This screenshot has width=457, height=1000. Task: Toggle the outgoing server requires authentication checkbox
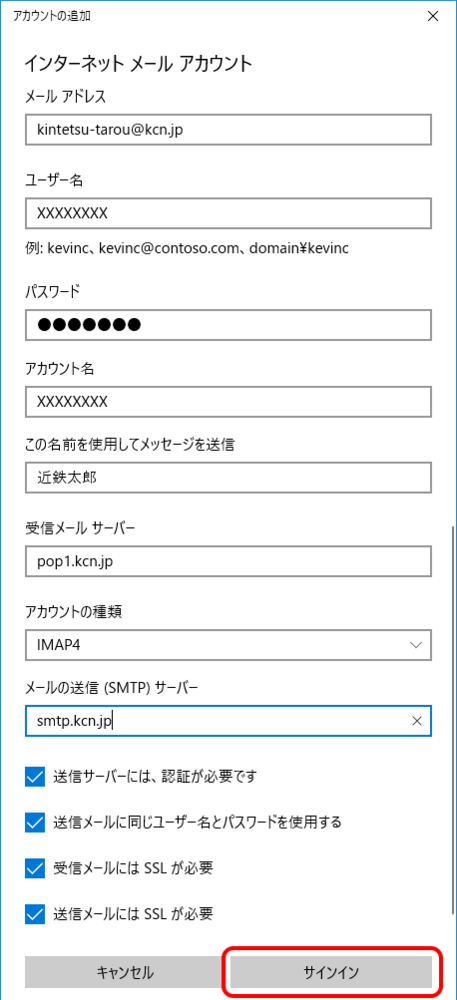(x=34, y=777)
